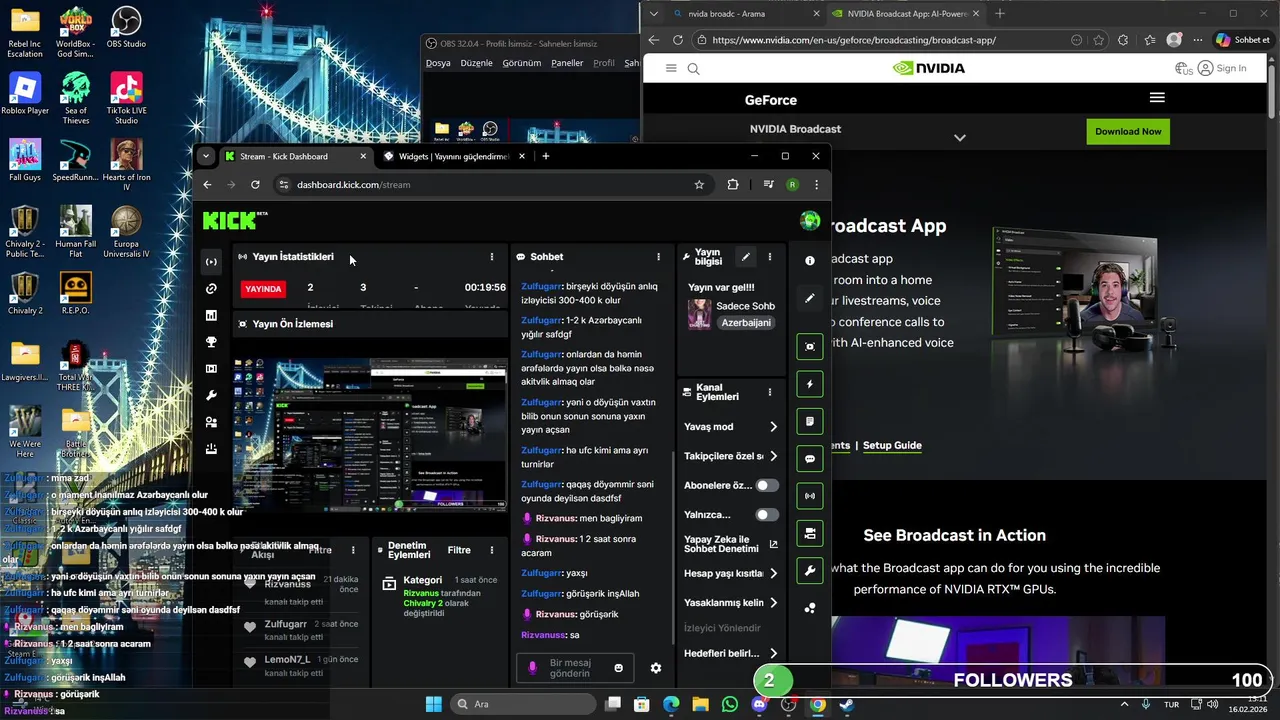Click the pencil icon in Kick right toolbar
Image resolution: width=1280 pixels, height=720 pixels.
point(810,298)
